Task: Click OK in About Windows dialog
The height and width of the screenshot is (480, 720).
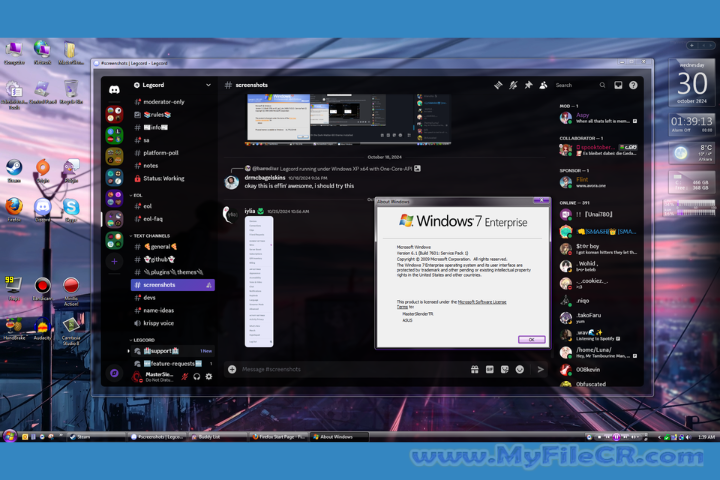Action: (531, 339)
